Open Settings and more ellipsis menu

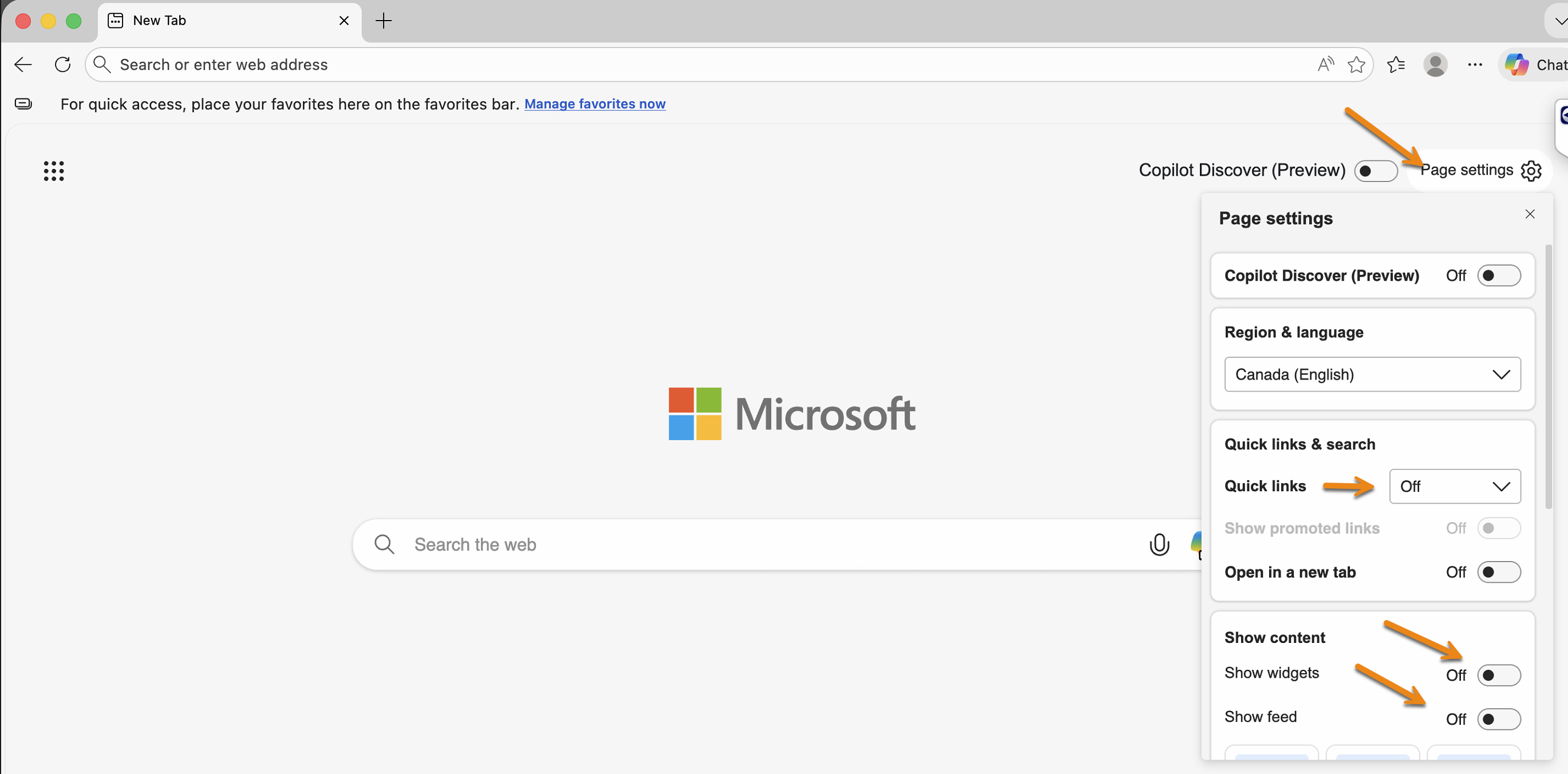pos(1475,65)
